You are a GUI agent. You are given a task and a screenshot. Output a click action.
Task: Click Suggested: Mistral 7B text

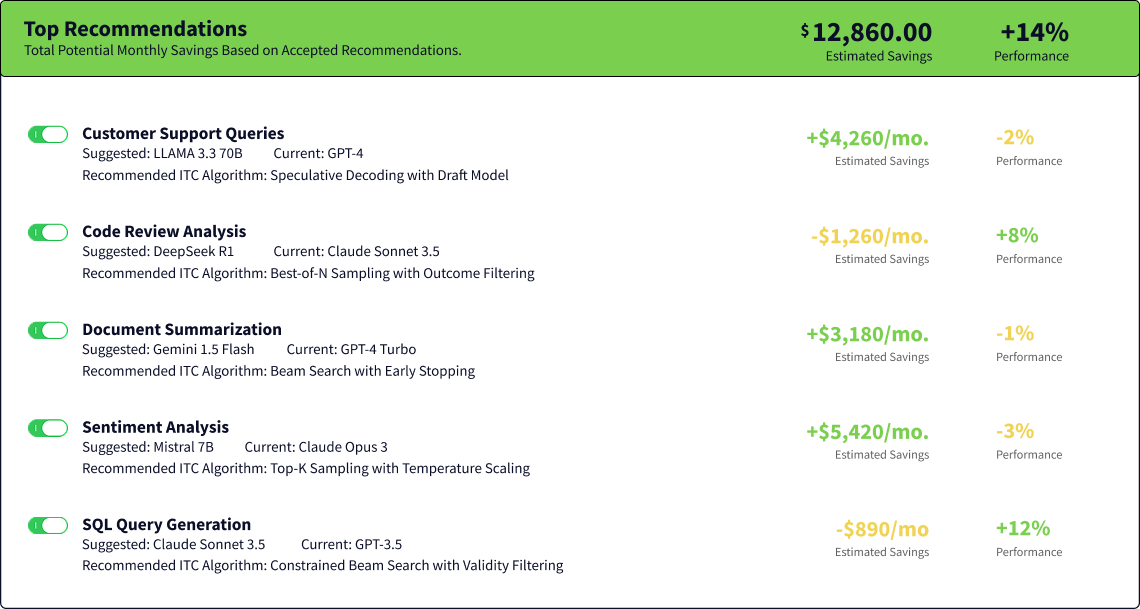coord(148,447)
